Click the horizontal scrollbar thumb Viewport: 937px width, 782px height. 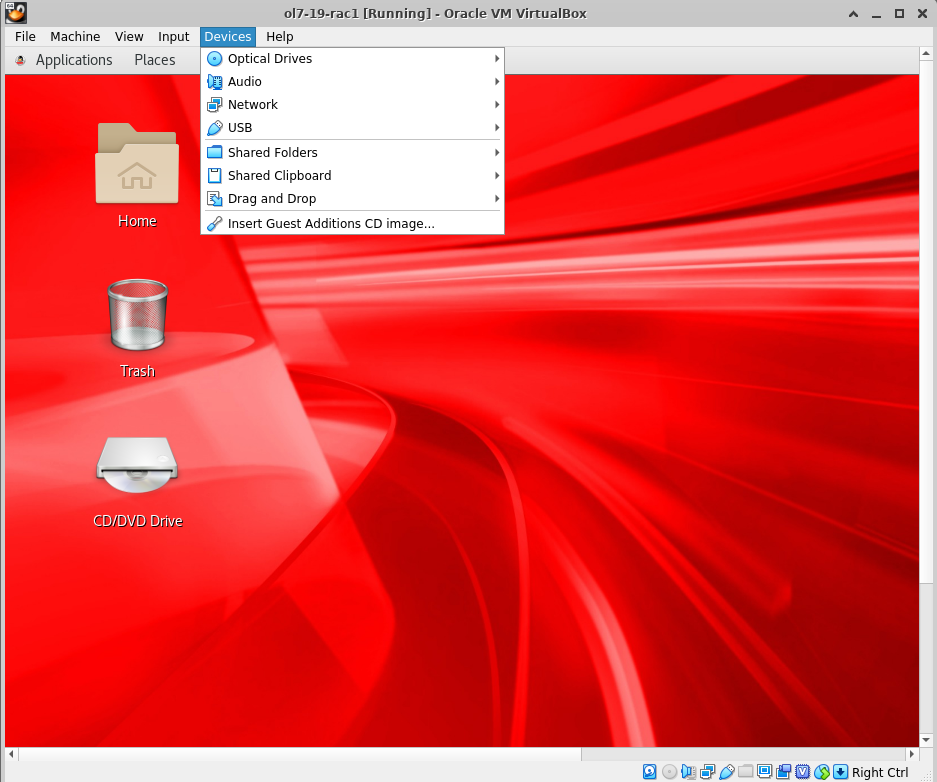coord(300,754)
